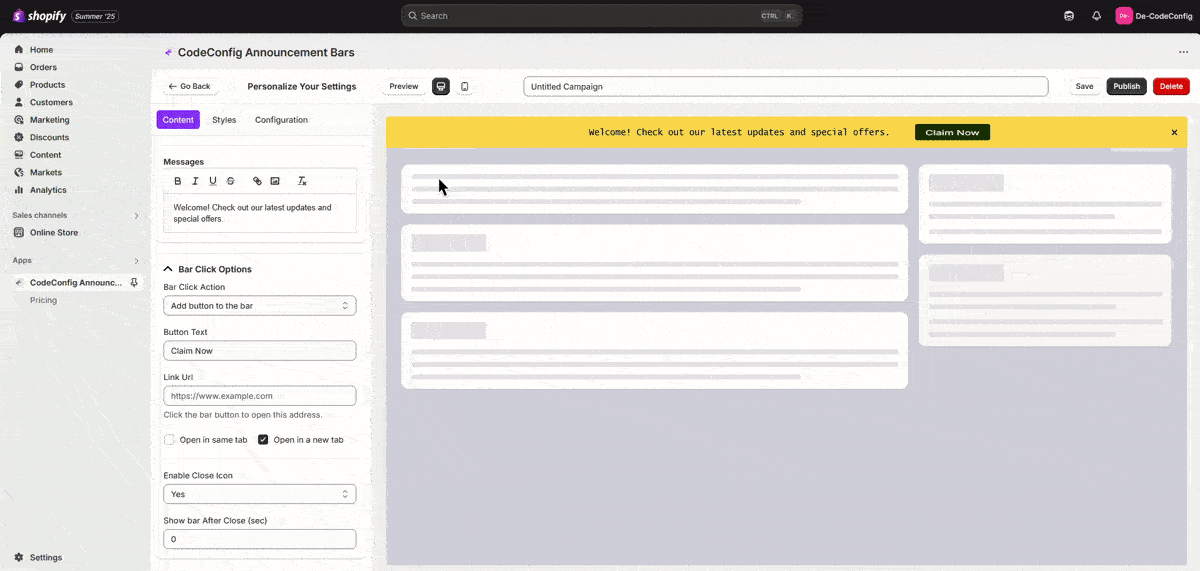
Task: Click the red Delete button
Action: [x=1171, y=87]
